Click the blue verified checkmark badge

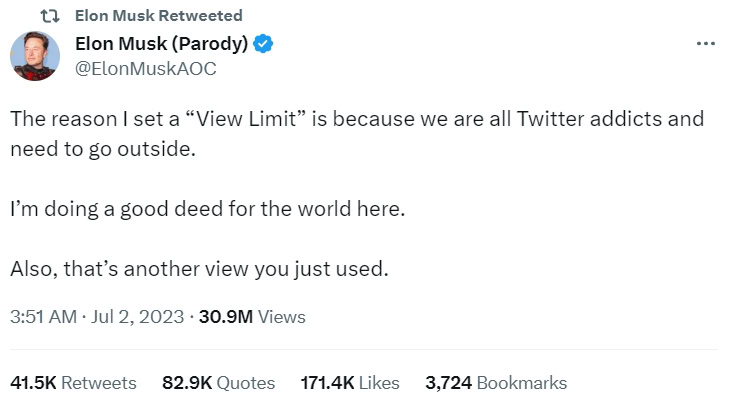tap(264, 44)
